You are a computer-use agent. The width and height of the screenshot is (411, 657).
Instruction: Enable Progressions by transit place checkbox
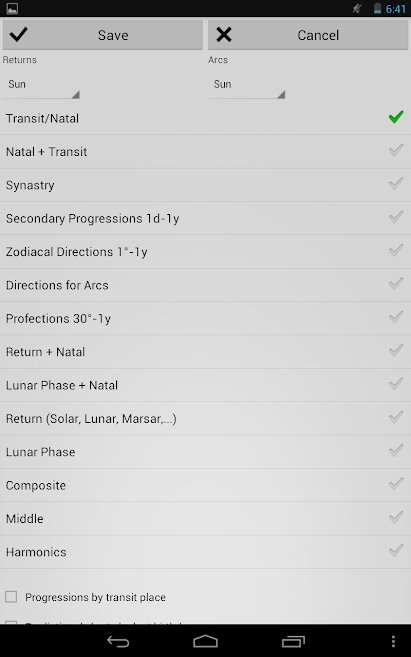(11, 597)
